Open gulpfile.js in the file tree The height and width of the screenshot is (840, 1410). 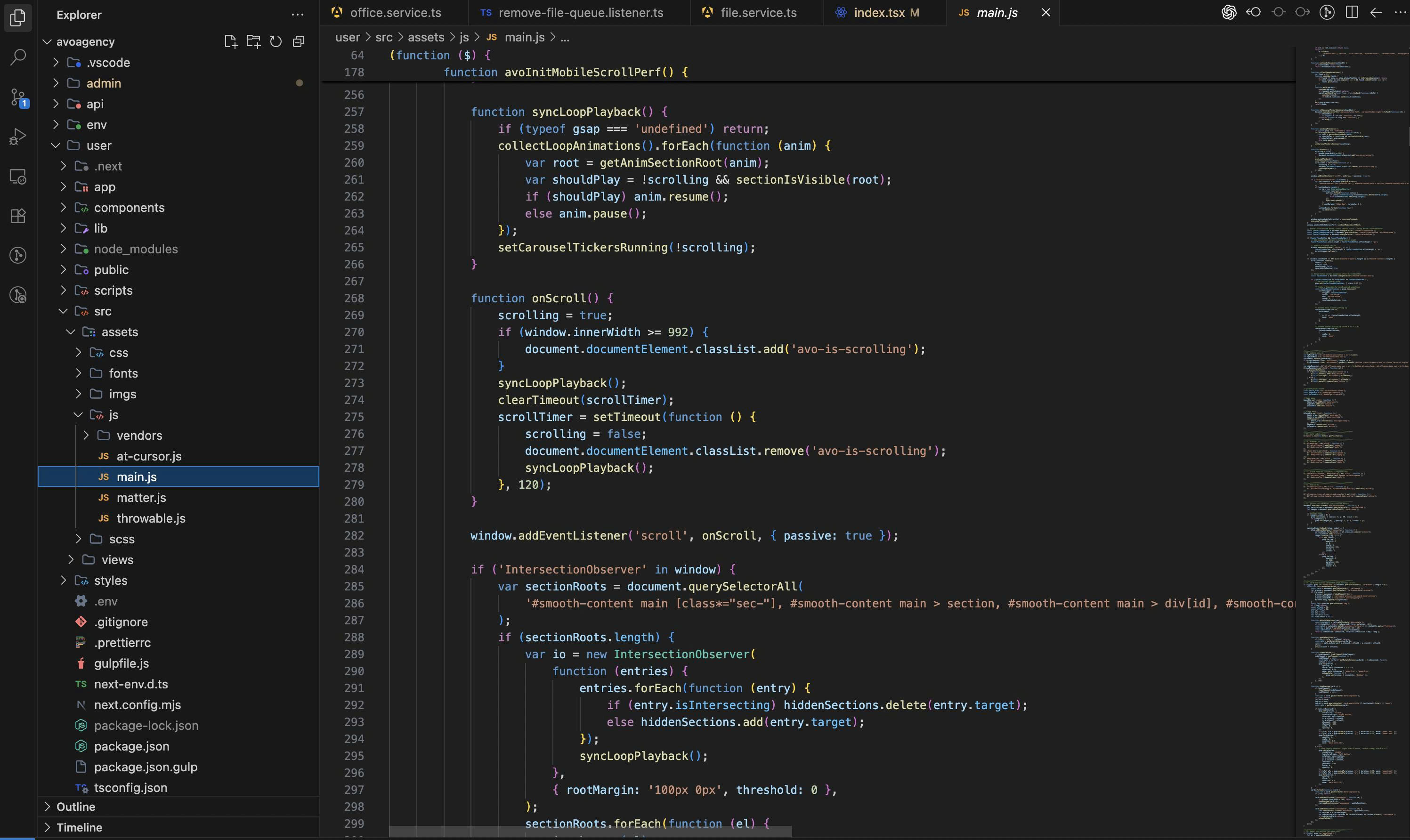click(x=178, y=663)
